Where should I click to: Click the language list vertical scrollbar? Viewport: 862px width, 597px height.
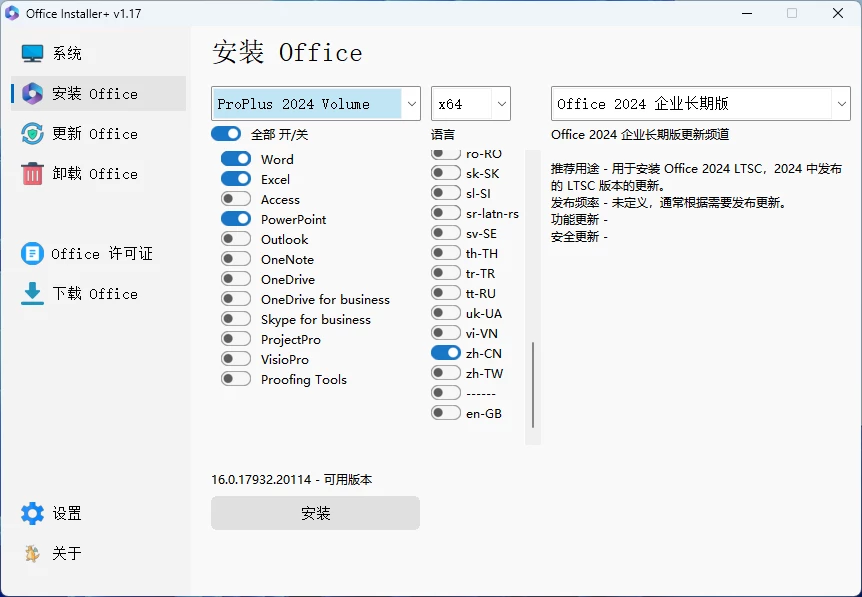[x=533, y=385]
